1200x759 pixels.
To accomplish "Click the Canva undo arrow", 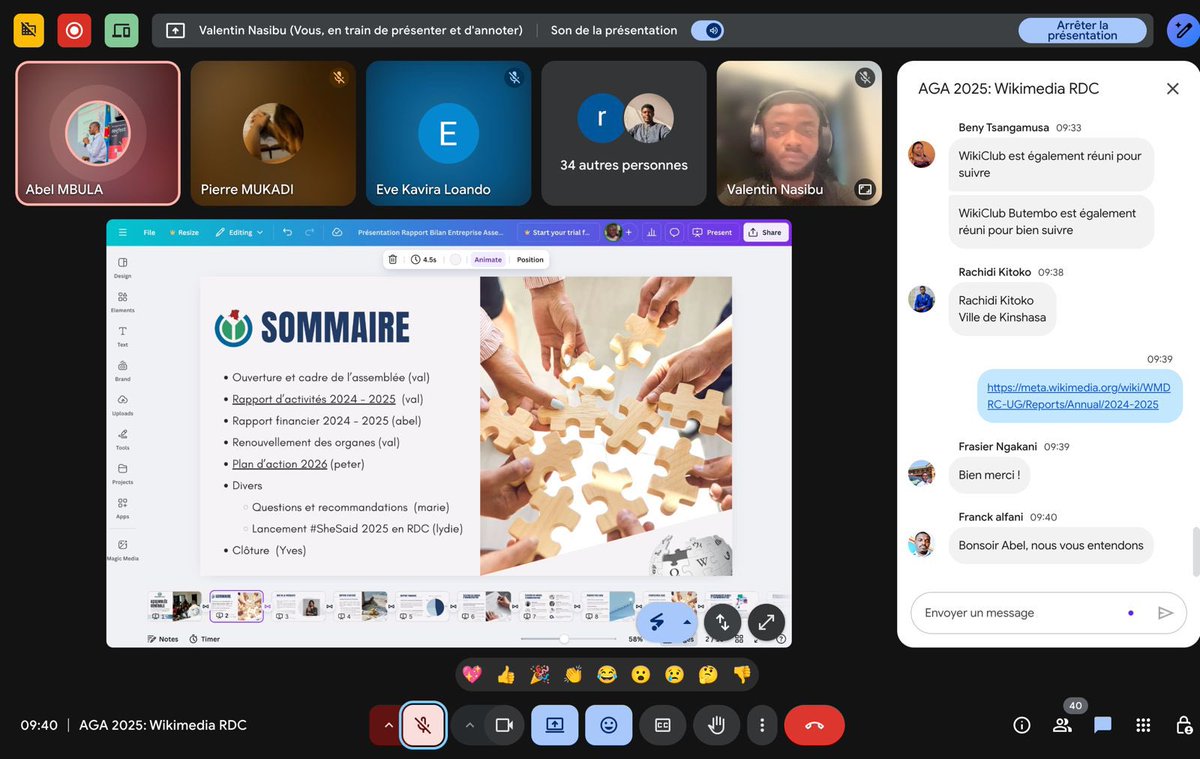I will (287, 232).
